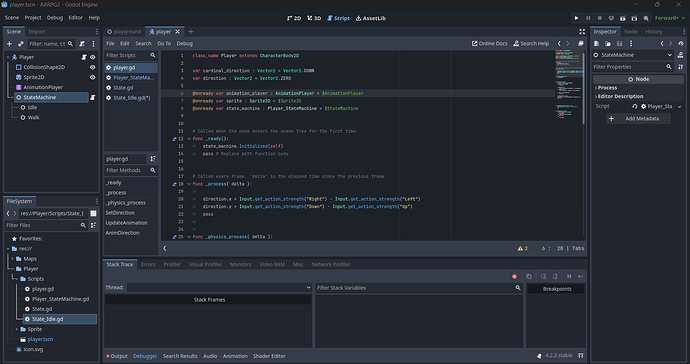Screen dimensions: 690x364
Task: Switch to the AssetLib workspace
Action: 371,18
